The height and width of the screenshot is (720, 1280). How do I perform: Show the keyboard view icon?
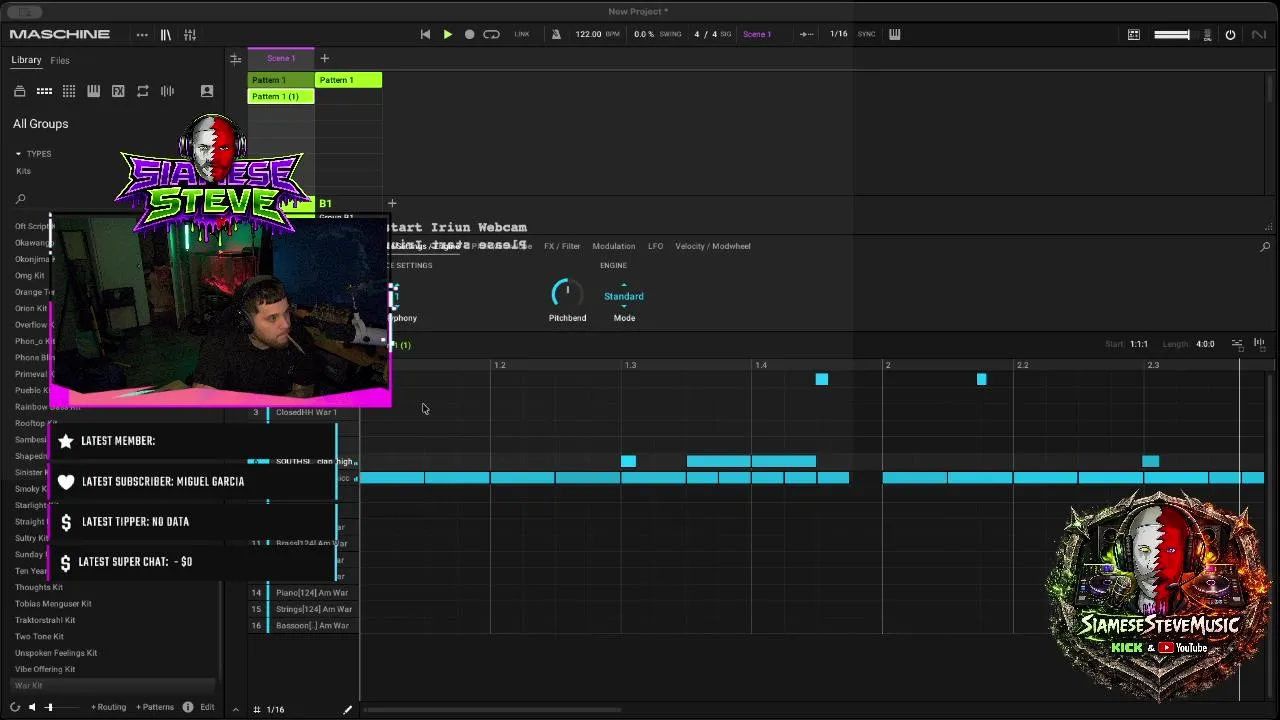click(894, 34)
